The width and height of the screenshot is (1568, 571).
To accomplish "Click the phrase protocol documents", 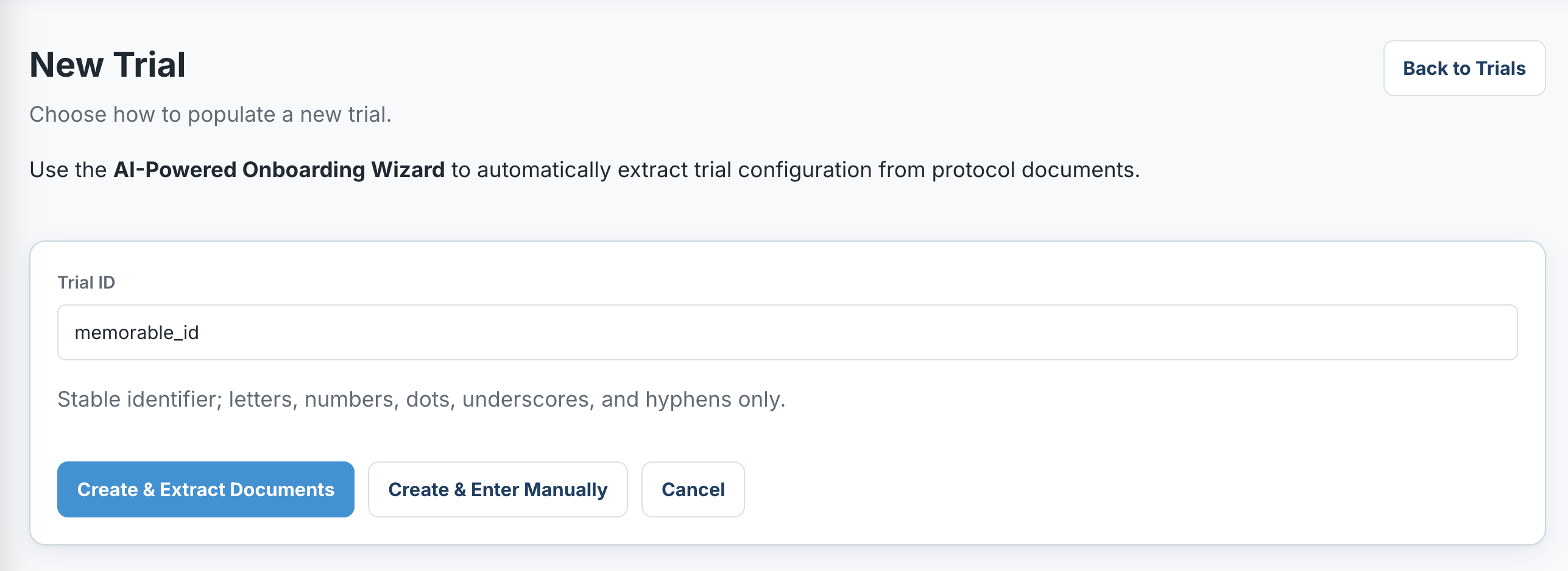I will tap(1036, 170).
